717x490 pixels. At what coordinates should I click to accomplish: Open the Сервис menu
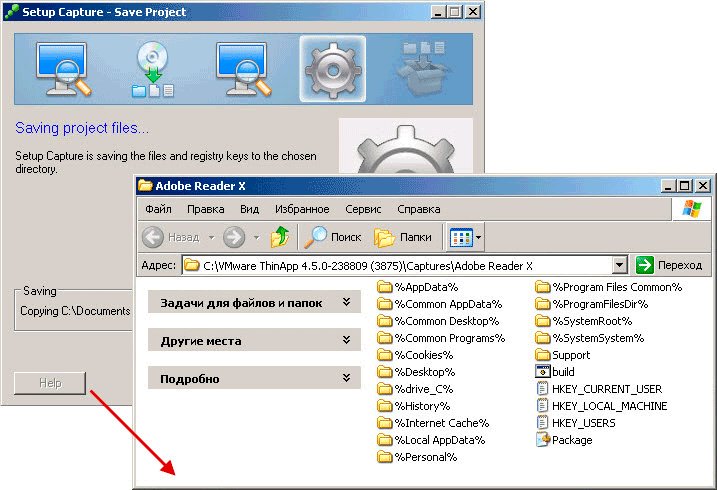(363, 209)
